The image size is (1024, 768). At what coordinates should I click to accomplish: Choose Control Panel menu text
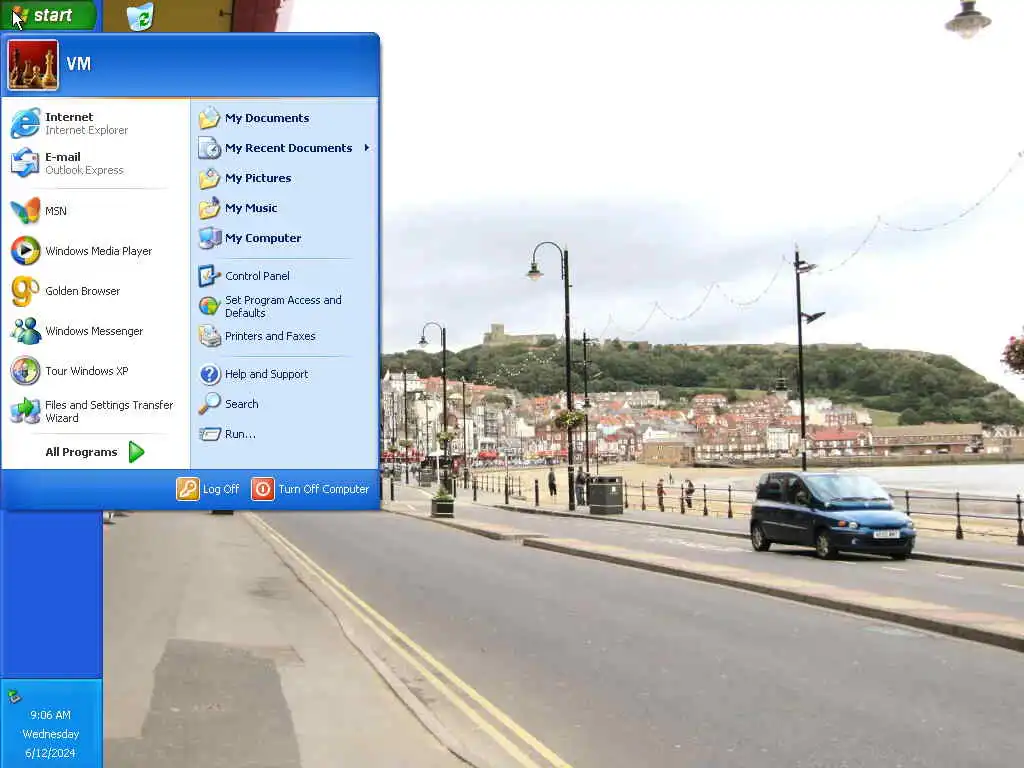(x=257, y=276)
